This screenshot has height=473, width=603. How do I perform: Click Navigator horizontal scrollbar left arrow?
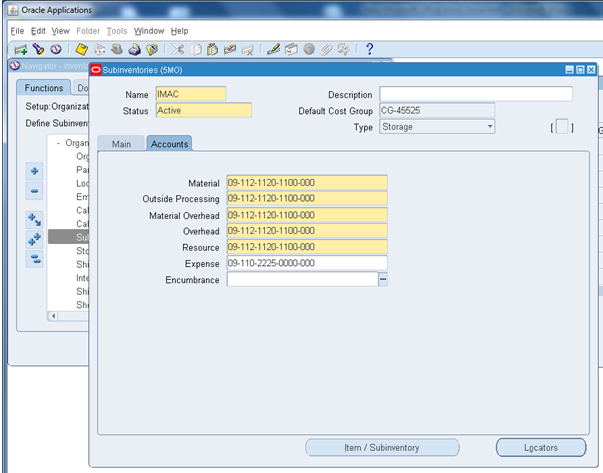click(x=53, y=316)
